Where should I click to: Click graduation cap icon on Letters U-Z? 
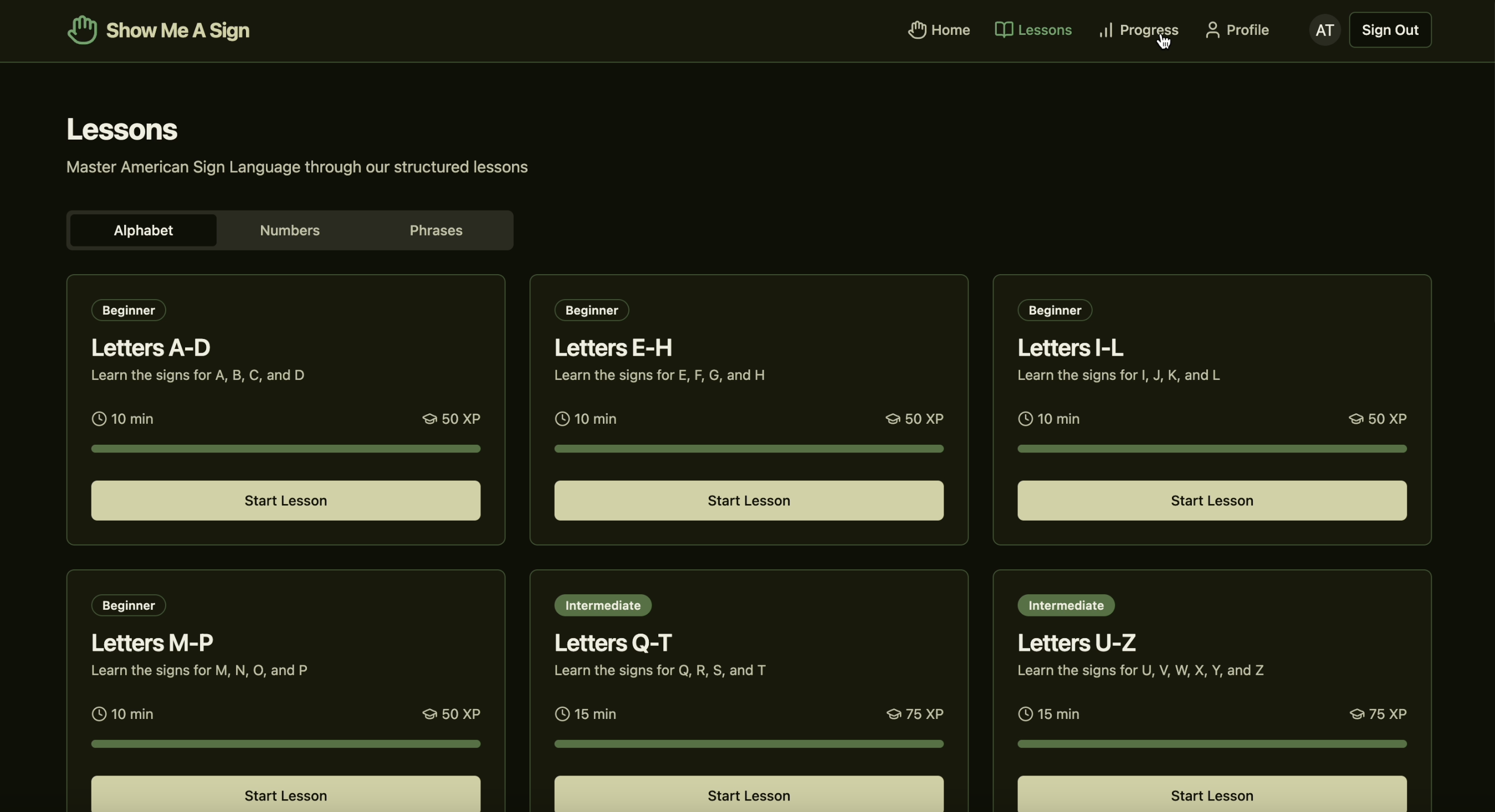(1356, 714)
